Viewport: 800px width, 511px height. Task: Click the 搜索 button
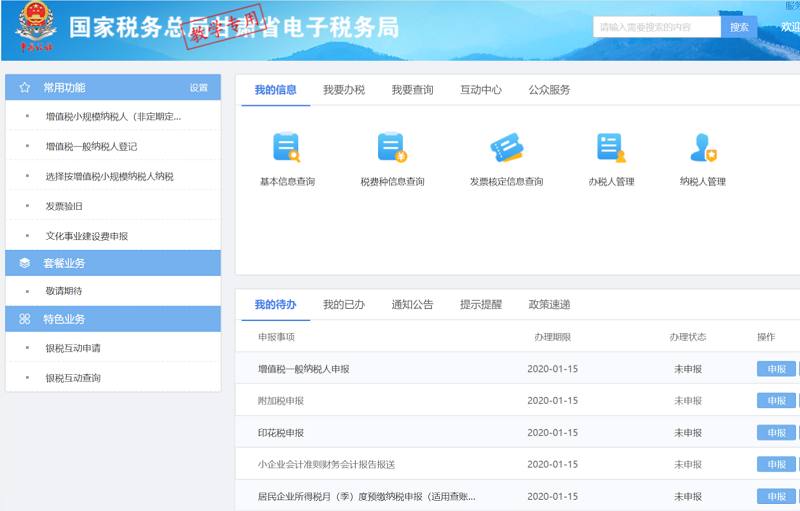(x=739, y=27)
